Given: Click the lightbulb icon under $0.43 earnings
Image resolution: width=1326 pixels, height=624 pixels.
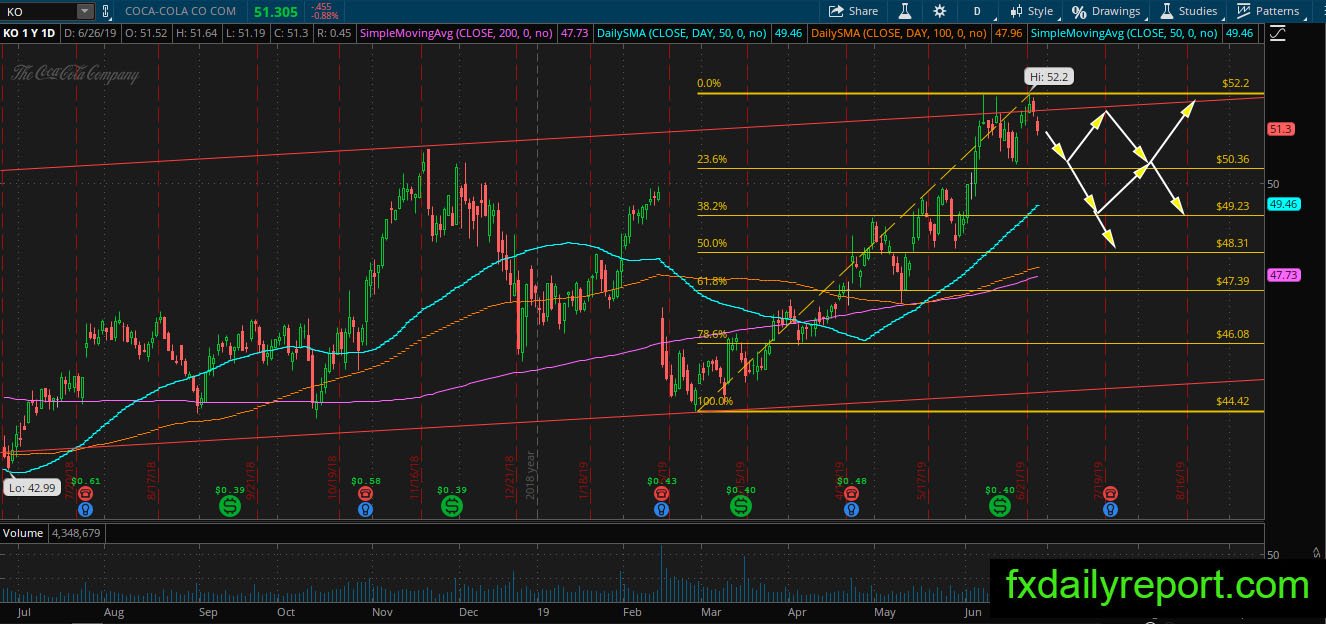Looking at the screenshot, I should point(661,509).
